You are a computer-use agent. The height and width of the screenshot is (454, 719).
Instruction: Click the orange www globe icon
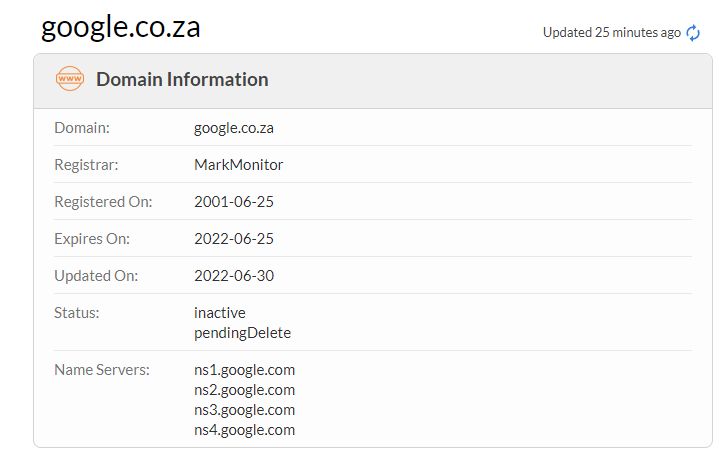point(70,79)
